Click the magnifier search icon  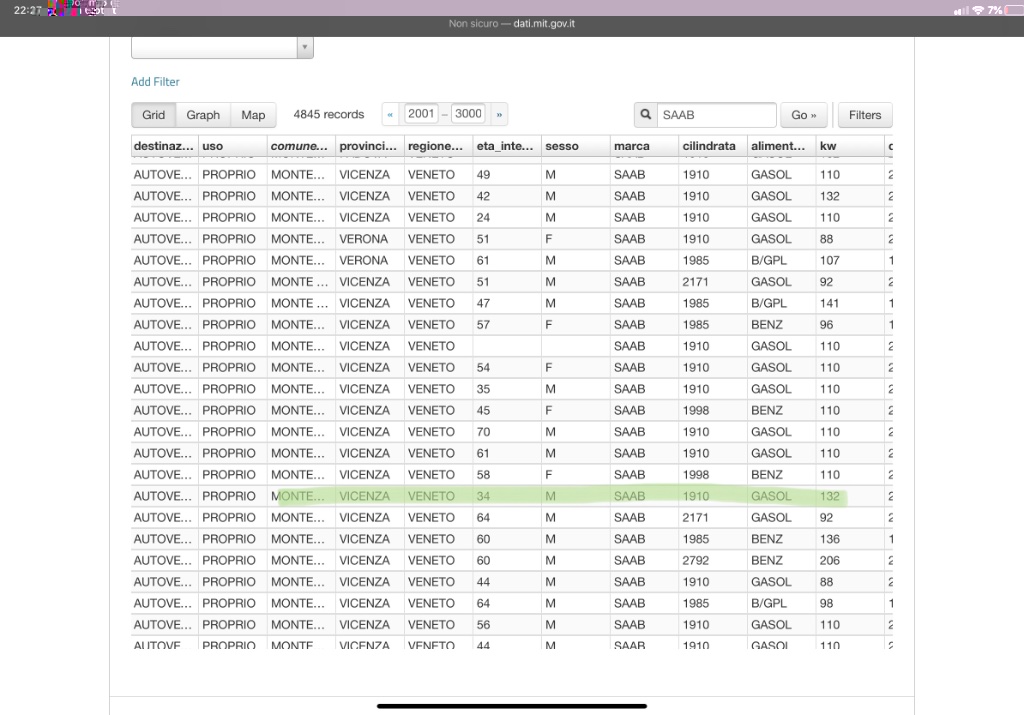click(x=645, y=115)
